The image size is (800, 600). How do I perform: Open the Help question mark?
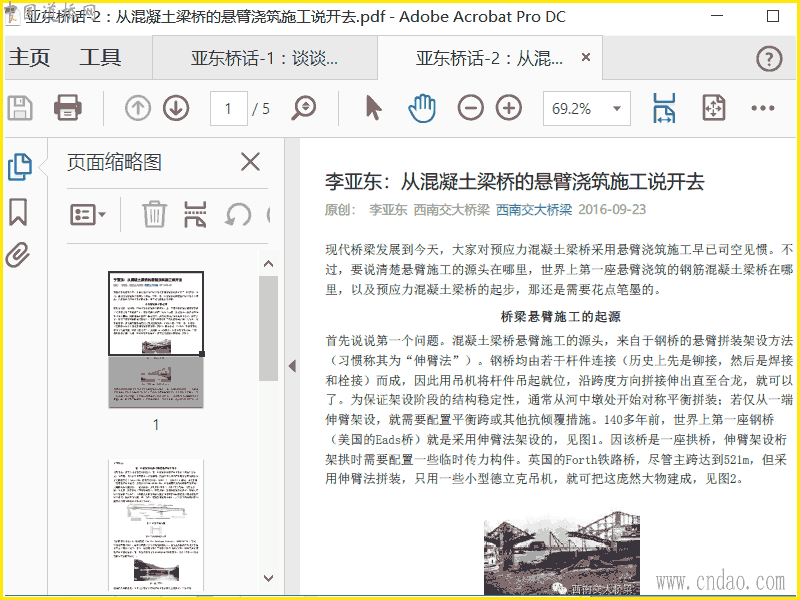(x=769, y=59)
